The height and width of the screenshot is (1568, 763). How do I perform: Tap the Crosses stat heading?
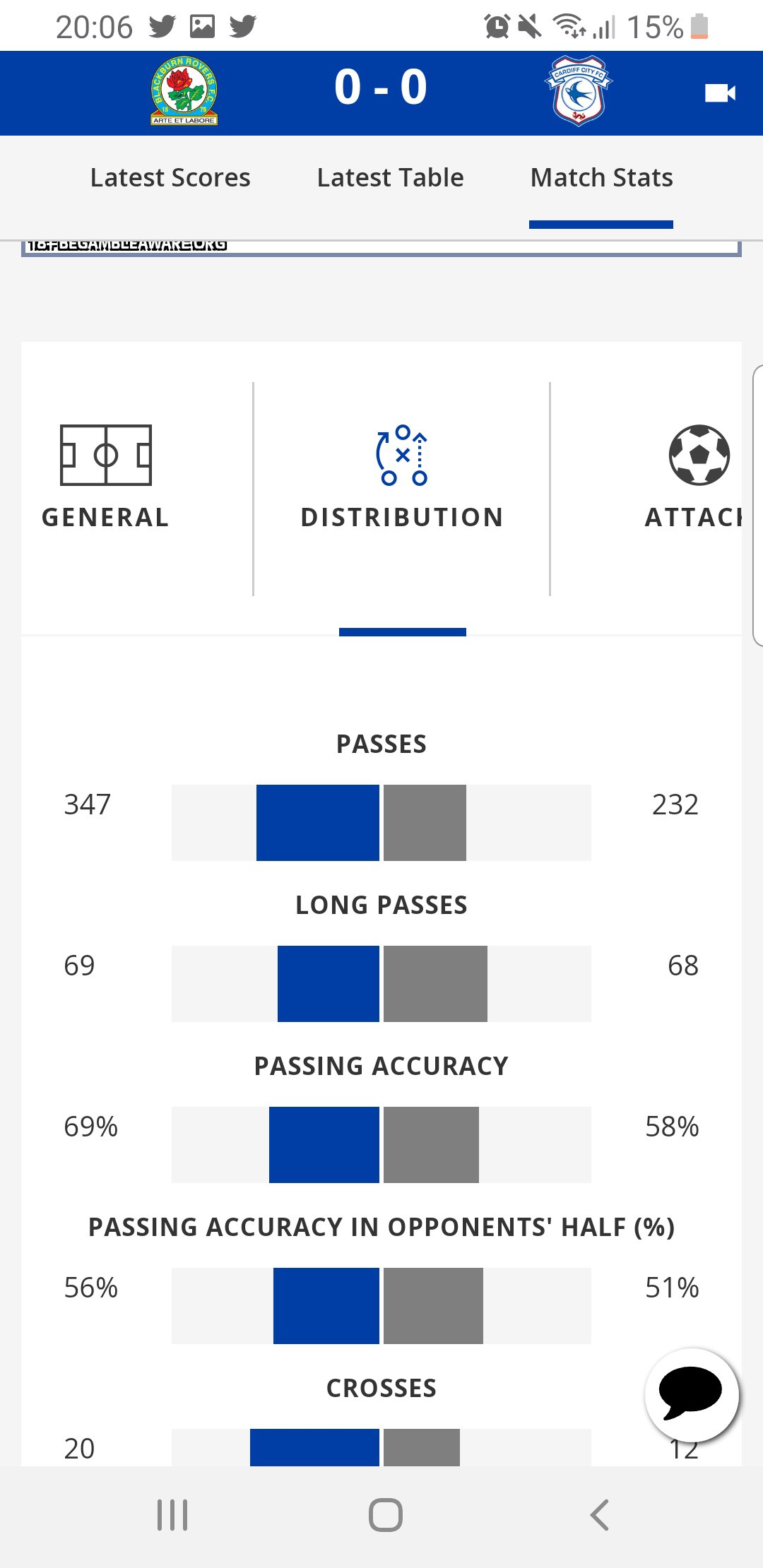click(381, 1388)
